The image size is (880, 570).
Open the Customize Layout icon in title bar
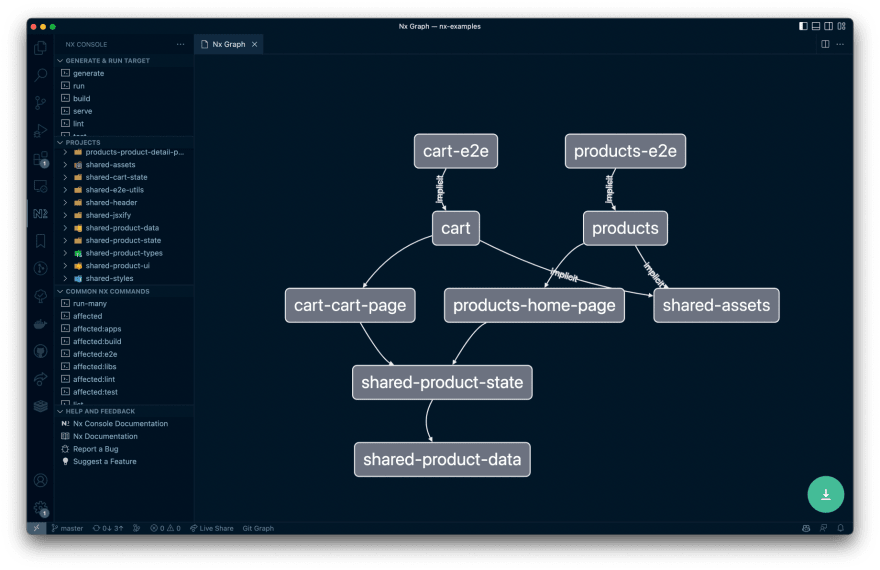click(841, 26)
